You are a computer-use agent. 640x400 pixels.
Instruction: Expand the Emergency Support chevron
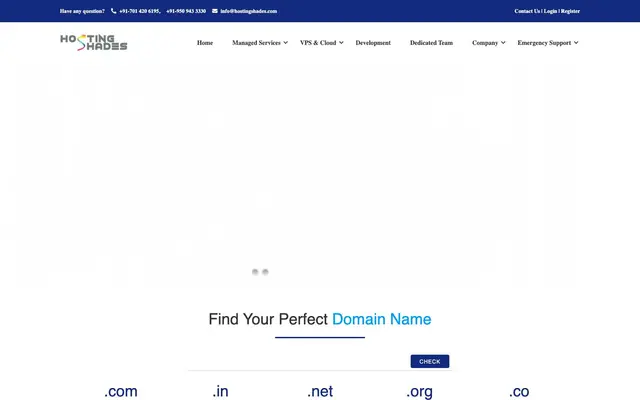[x=576, y=42]
